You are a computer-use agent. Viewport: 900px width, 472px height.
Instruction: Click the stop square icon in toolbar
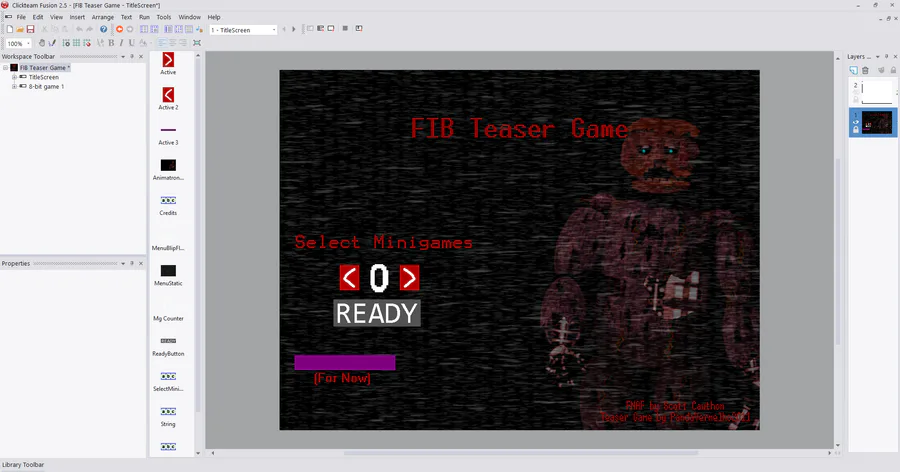pyautogui.click(x=345, y=28)
